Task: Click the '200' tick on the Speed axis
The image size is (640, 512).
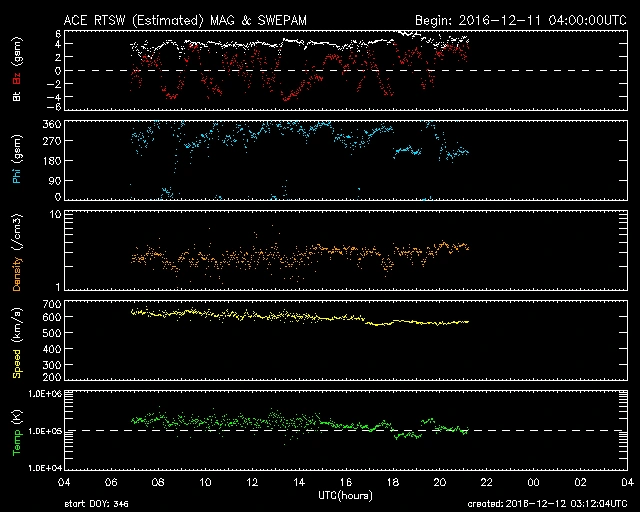Action: coord(52,377)
